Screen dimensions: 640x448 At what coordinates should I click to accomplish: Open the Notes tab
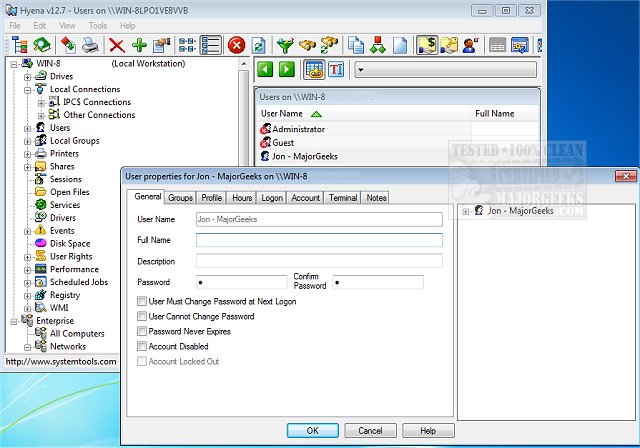point(376,198)
